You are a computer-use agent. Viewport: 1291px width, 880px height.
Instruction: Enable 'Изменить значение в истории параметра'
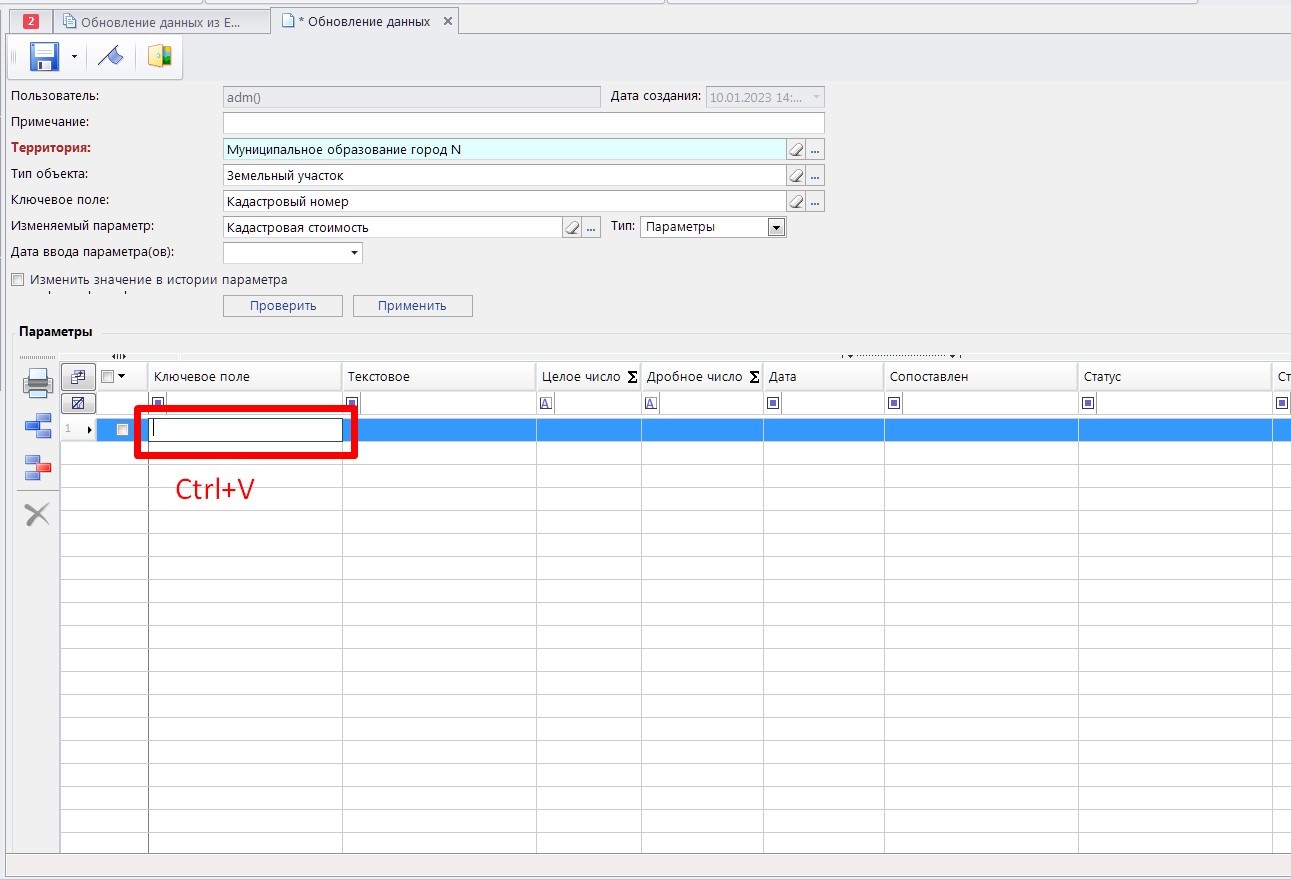tap(17, 280)
